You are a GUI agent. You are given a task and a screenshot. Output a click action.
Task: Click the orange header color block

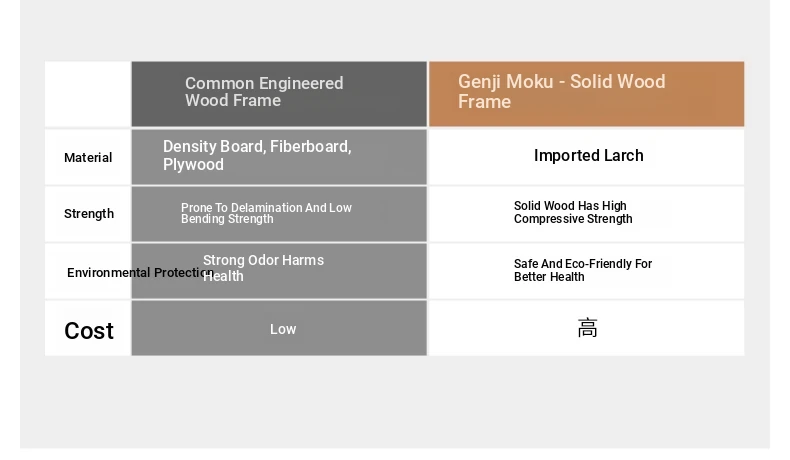coord(586,94)
